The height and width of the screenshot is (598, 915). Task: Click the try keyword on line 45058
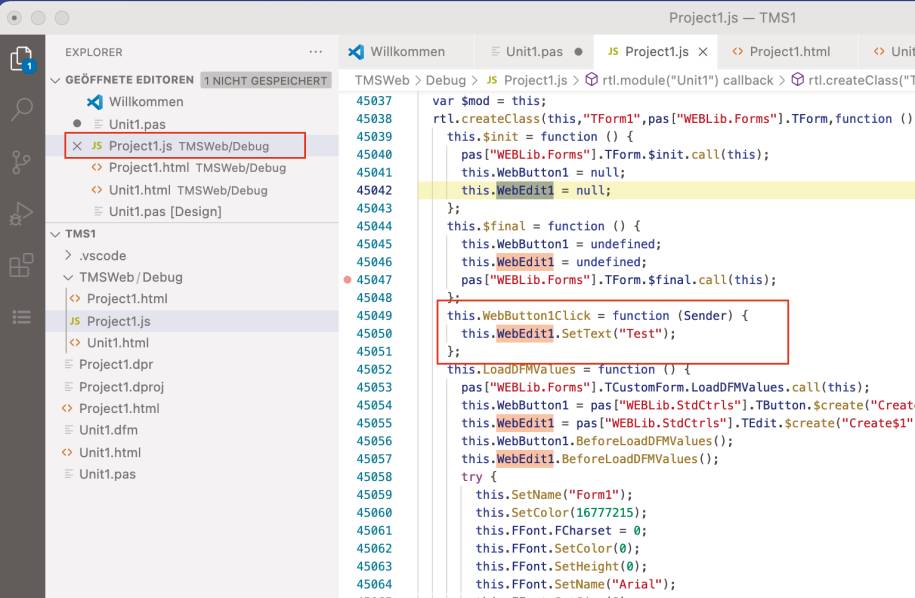coord(472,477)
